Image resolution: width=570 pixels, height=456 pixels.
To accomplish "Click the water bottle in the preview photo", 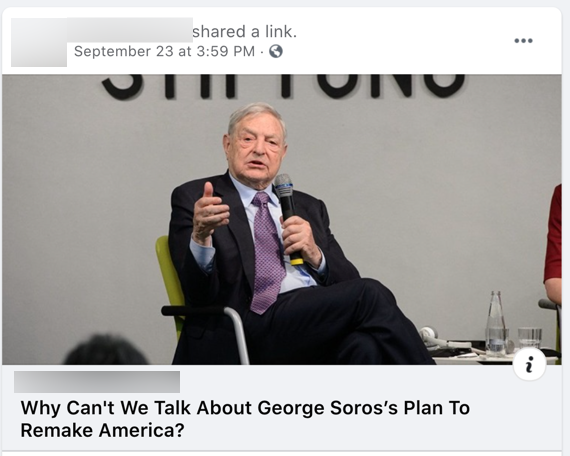I will coord(496,323).
